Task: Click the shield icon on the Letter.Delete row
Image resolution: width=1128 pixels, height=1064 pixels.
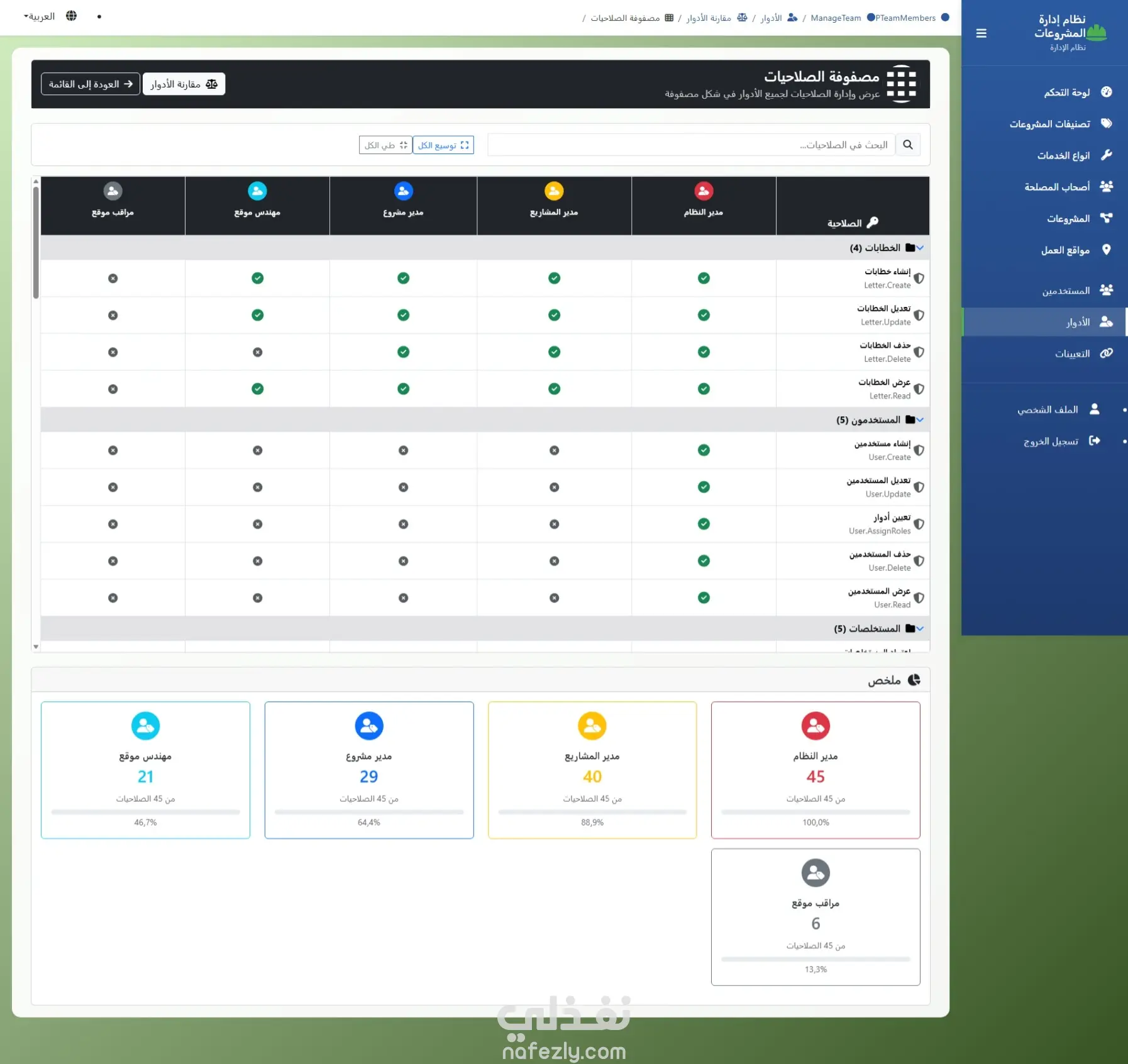Action: (919, 352)
